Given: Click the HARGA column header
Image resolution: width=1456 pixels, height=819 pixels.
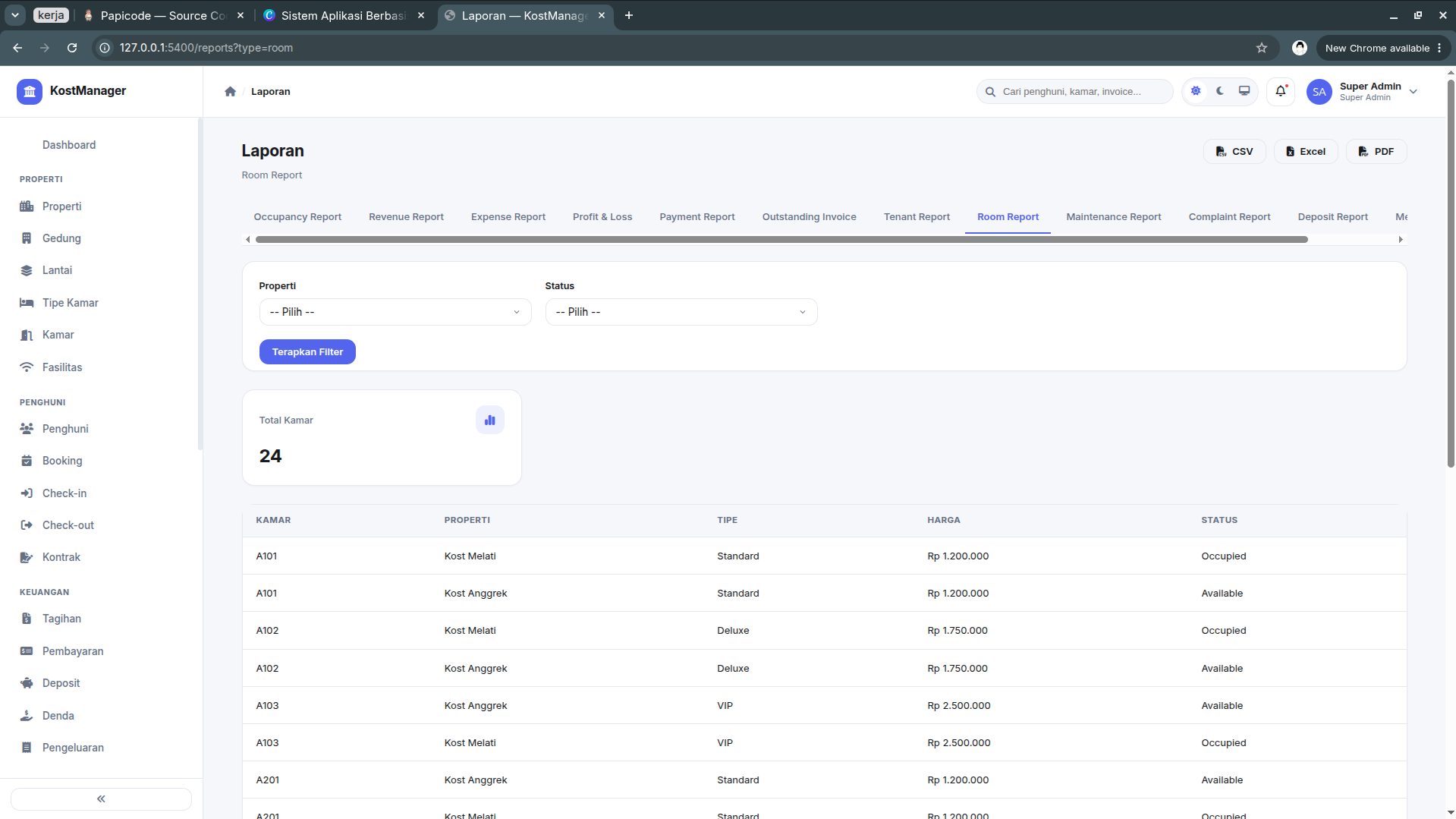Looking at the screenshot, I should tap(944, 520).
